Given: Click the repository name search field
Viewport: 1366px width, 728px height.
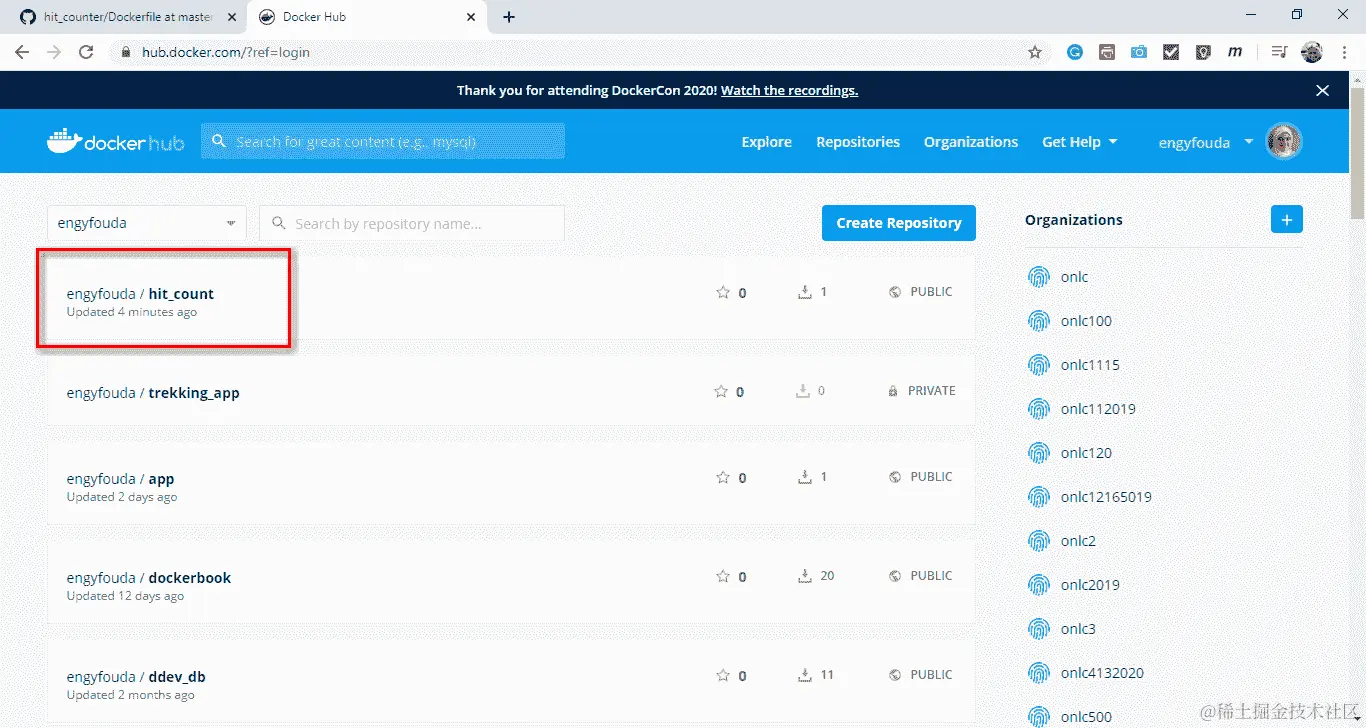Looking at the screenshot, I should click(412, 222).
